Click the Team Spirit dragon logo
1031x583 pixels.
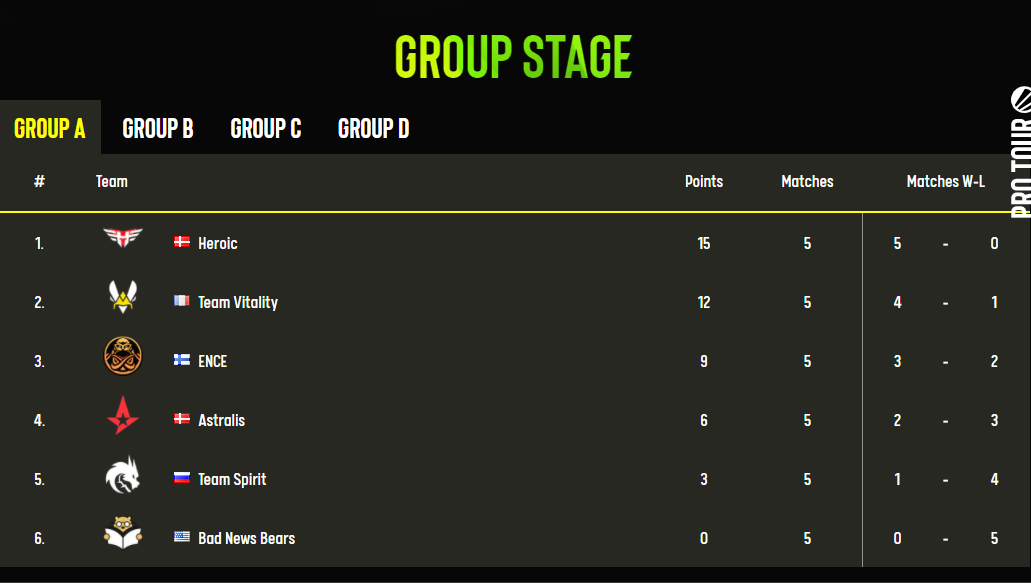(x=123, y=475)
